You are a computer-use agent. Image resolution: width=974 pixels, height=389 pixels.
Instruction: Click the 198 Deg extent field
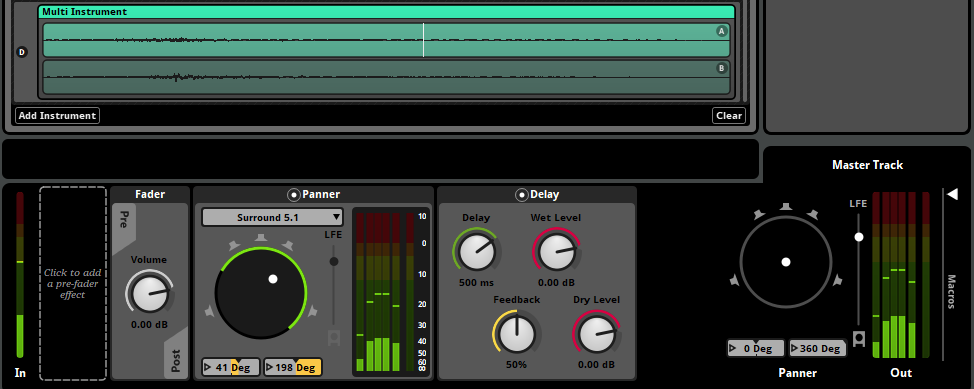293,367
